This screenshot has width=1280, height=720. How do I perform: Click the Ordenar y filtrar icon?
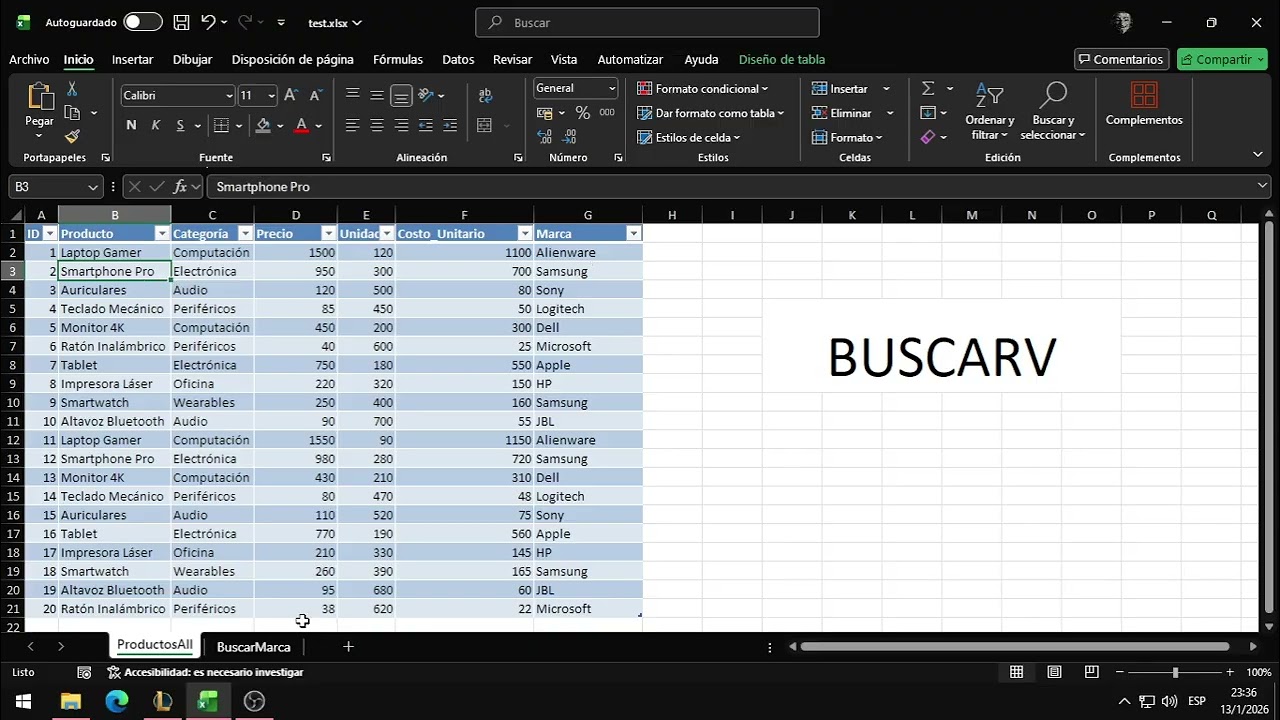(989, 96)
